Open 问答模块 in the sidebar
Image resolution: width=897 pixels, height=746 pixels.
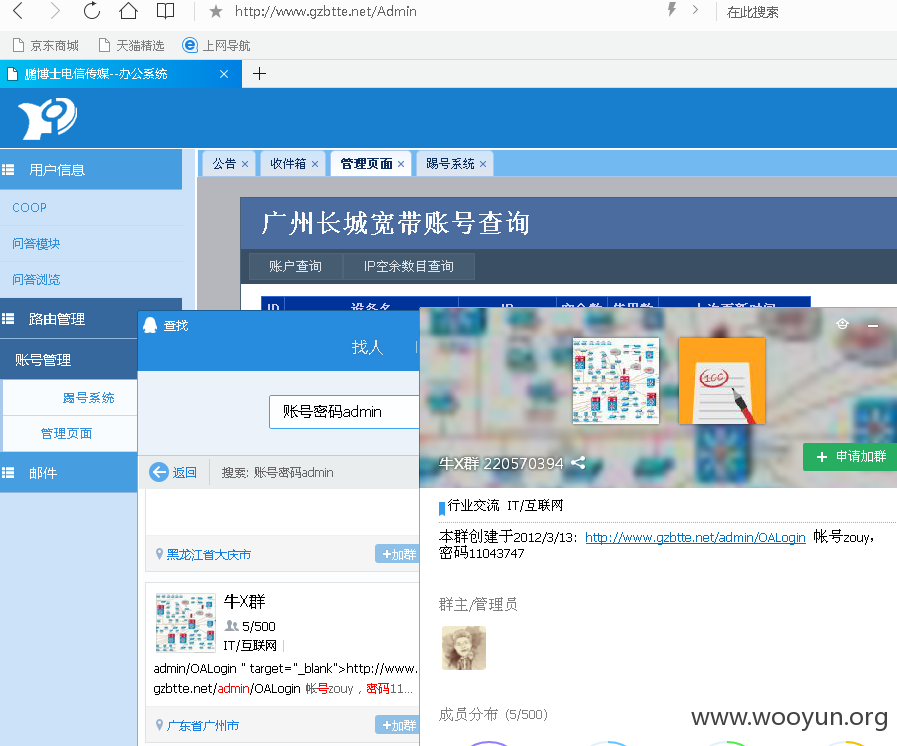tap(36, 244)
